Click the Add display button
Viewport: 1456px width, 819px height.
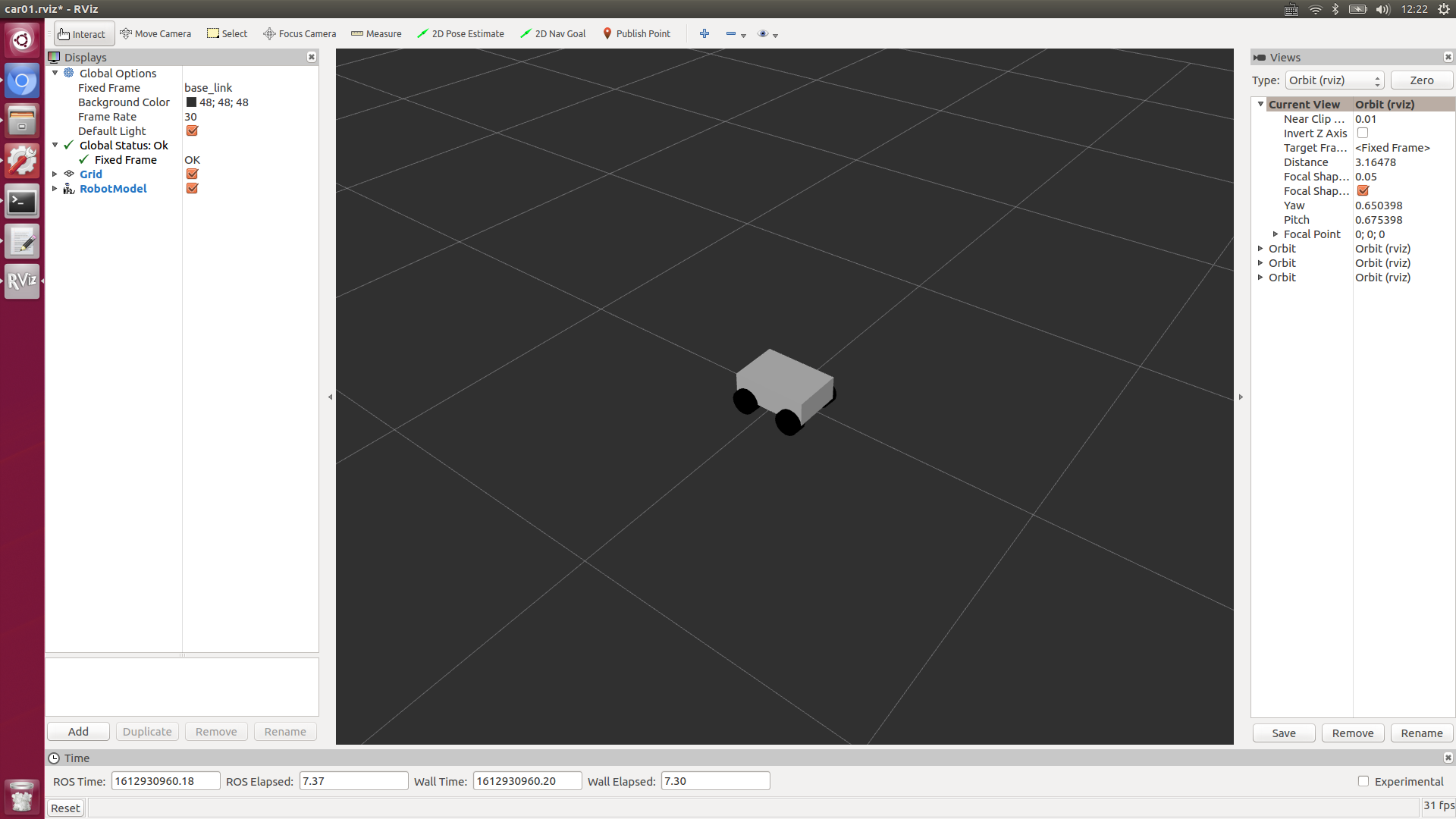pyautogui.click(x=78, y=732)
